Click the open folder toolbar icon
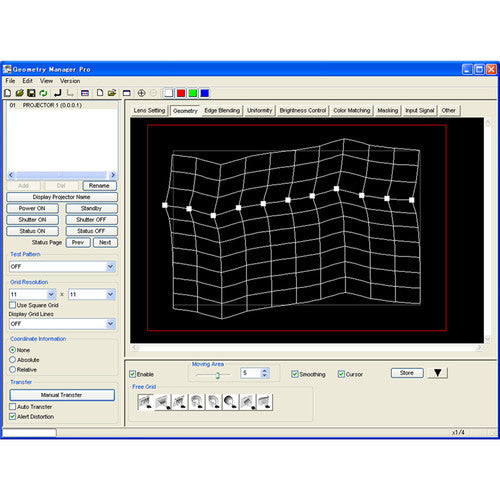Image resolution: width=500 pixels, height=500 pixels. (20, 93)
